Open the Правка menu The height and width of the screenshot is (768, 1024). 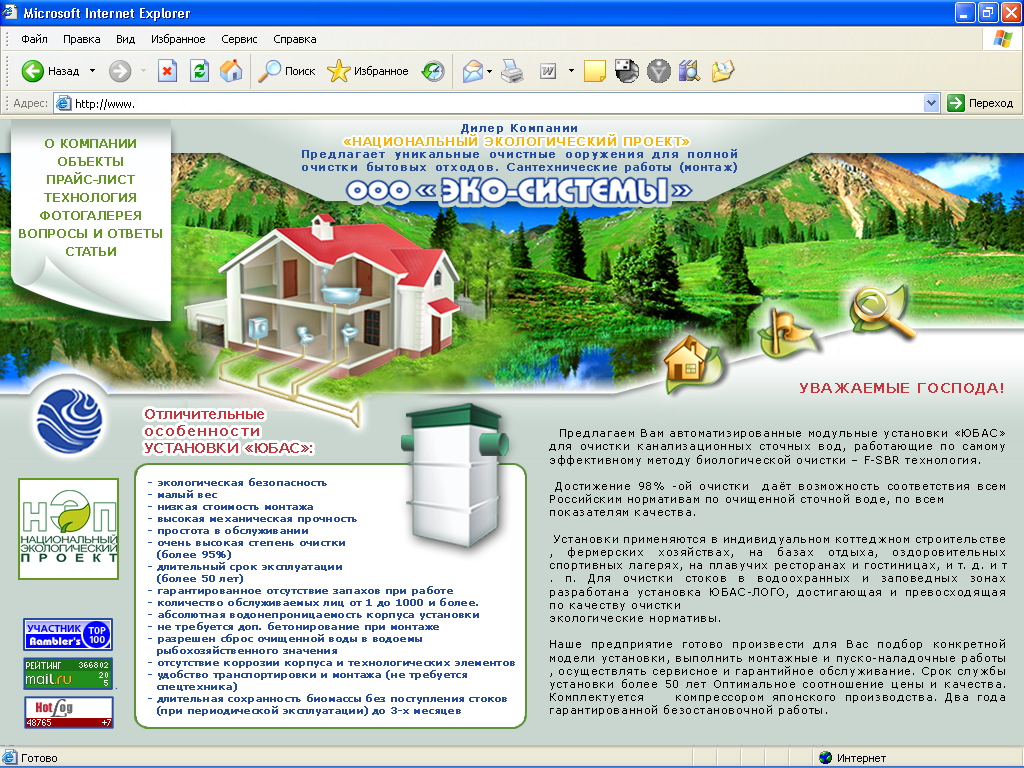click(82, 39)
